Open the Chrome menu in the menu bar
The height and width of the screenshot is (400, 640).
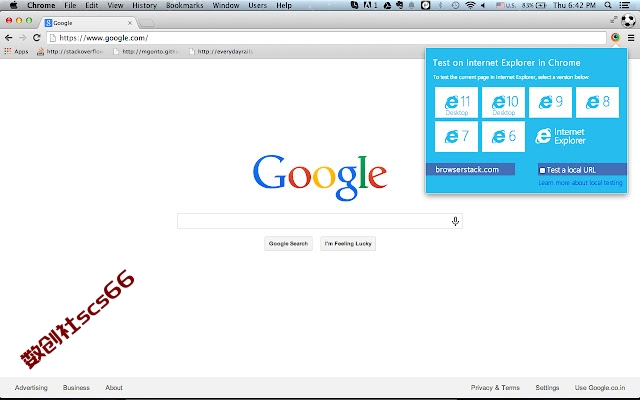(41, 5)
